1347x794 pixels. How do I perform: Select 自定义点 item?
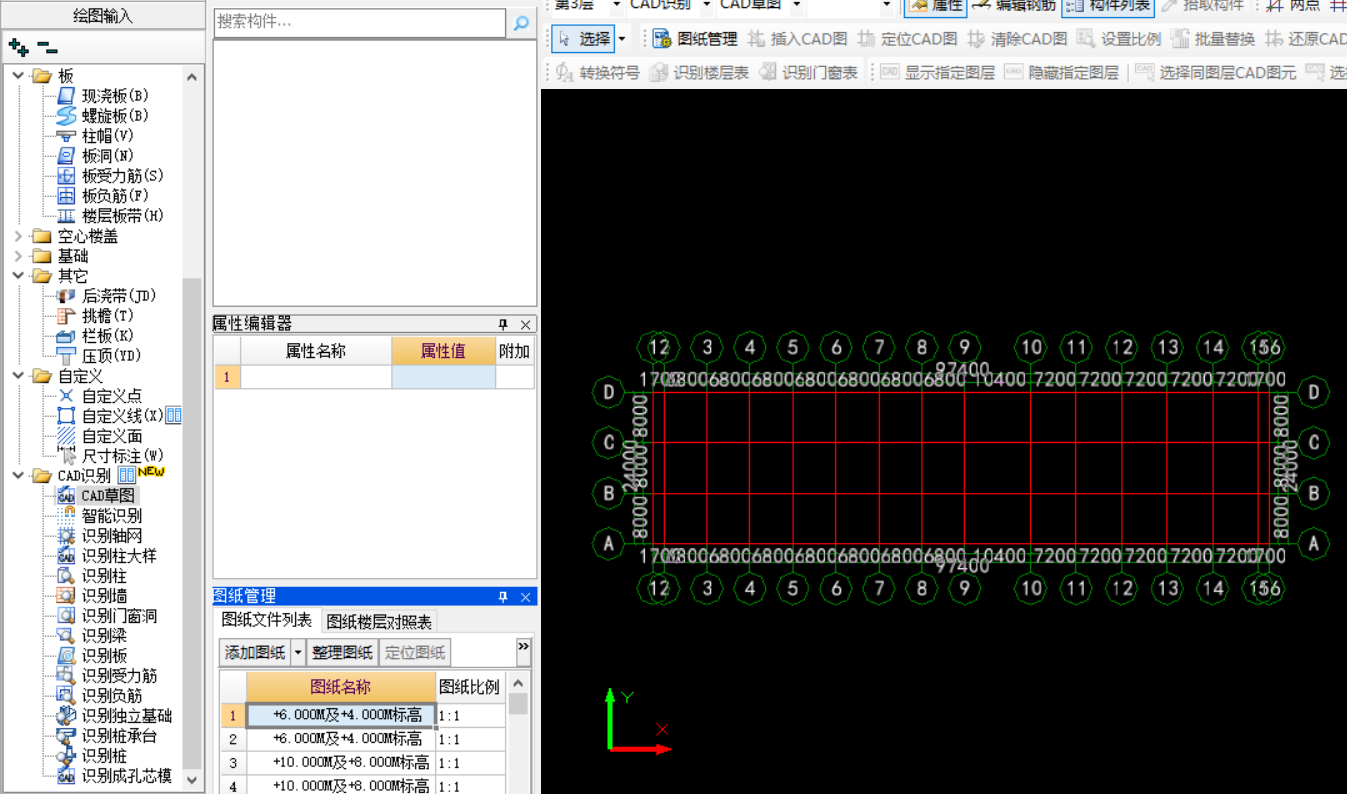(x=112, y=396)
